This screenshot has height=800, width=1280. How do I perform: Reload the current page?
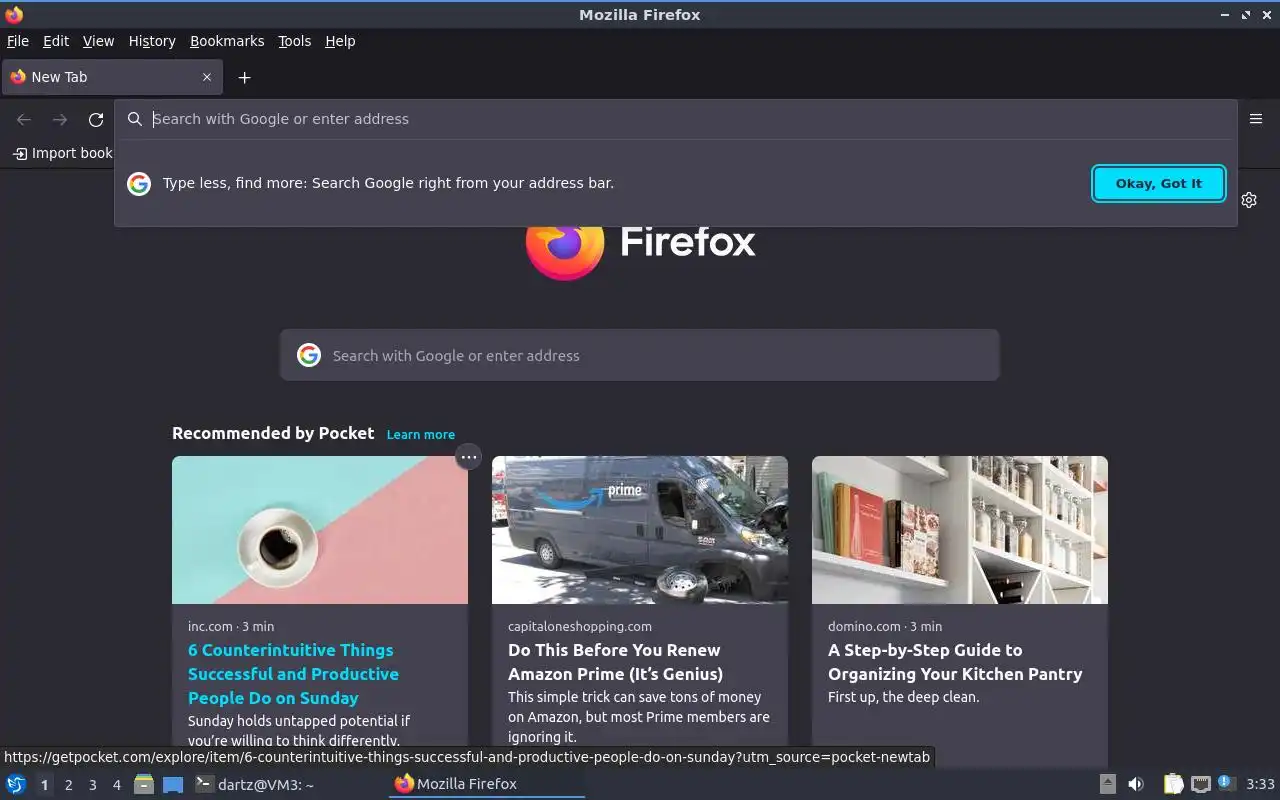96,119
